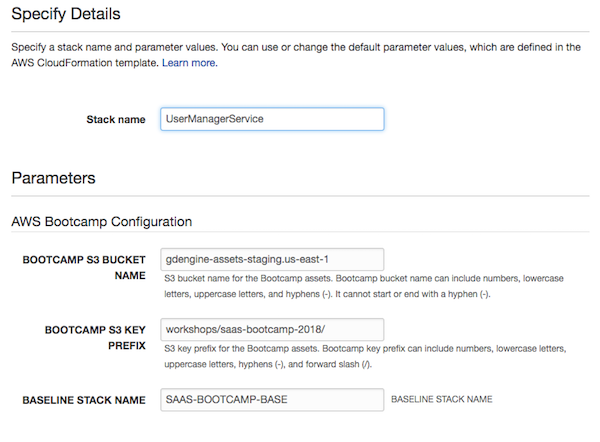Click the bold BASELINE STACK NAME label

coord(84,400)
